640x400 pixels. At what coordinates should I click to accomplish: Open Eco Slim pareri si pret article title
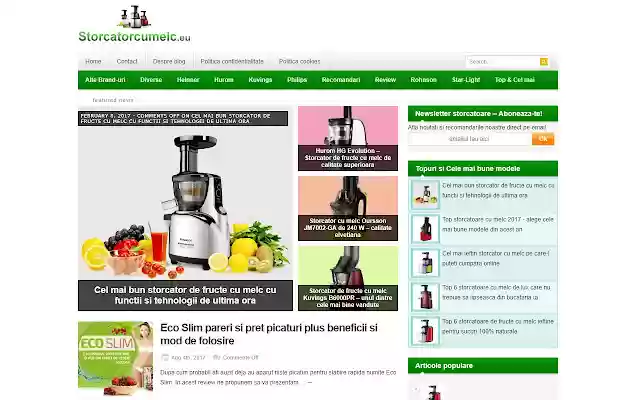point(269,334)
